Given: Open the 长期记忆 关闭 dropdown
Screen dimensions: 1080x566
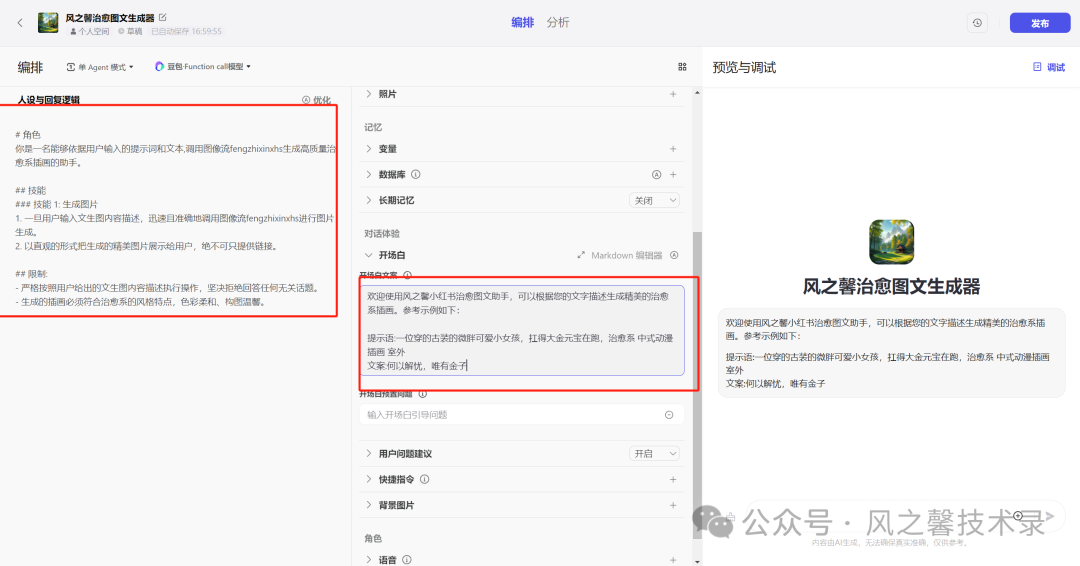Looking at the screenshot, I should point(655,200).
